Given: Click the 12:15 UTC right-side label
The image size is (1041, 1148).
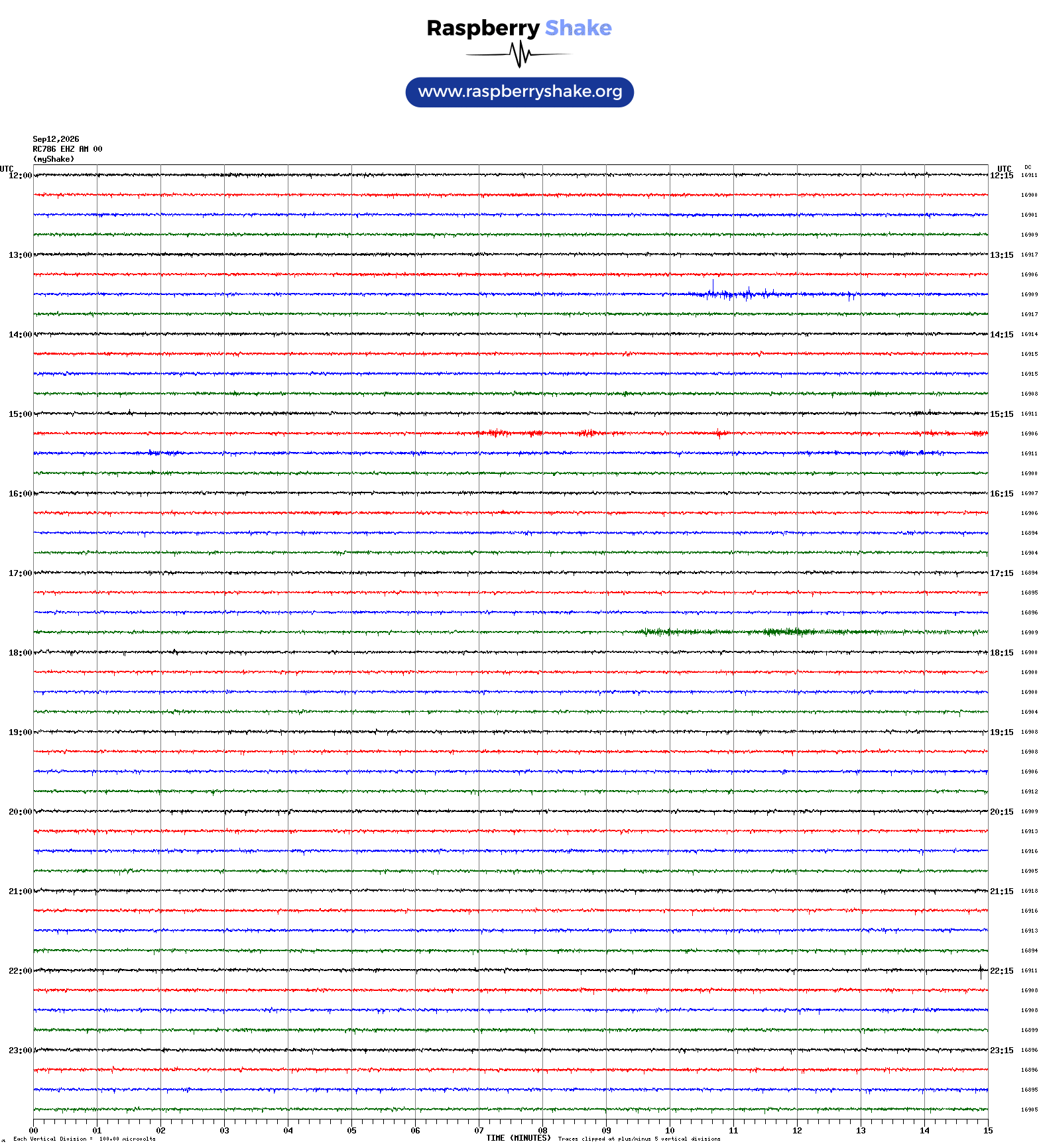Looking at the screenshot, I should 1001,176.
